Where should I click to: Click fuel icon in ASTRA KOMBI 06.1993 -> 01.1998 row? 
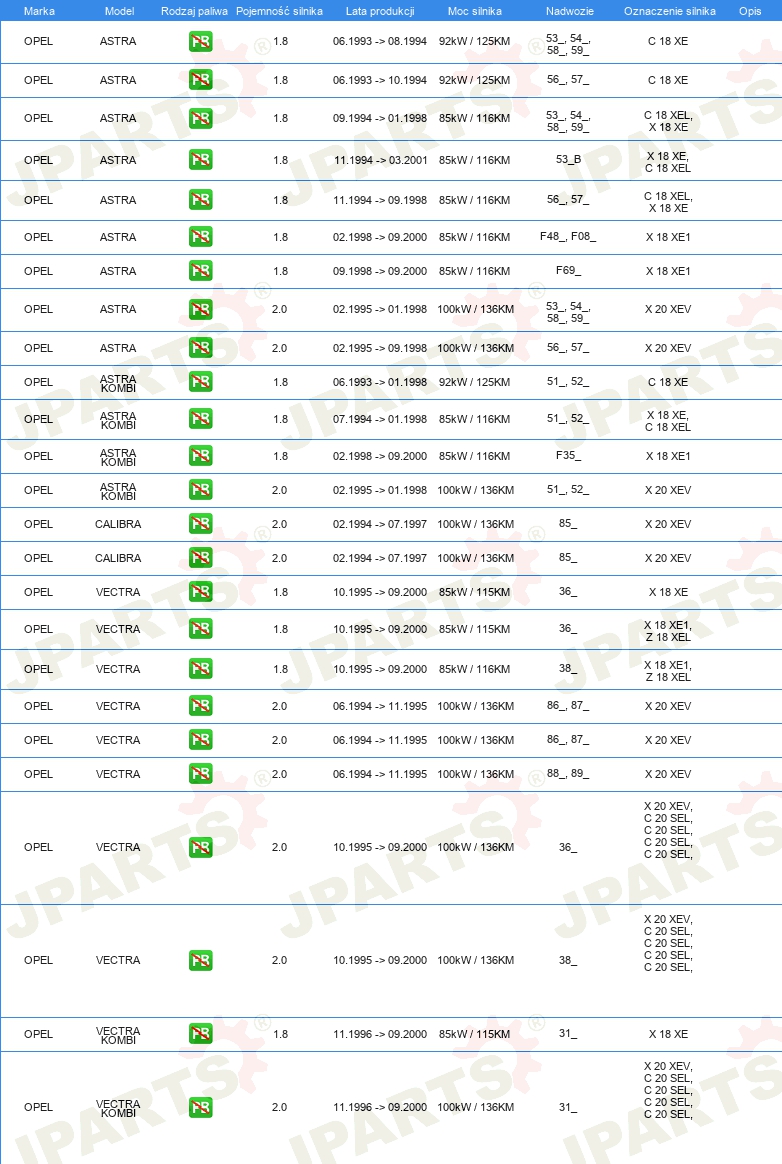pos(201,382)
